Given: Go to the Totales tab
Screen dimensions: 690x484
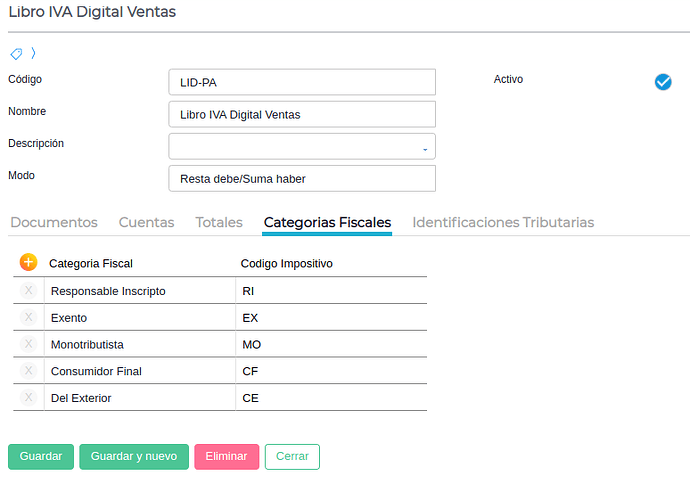Looking at the screenshot, I should (x=219, y=222).
